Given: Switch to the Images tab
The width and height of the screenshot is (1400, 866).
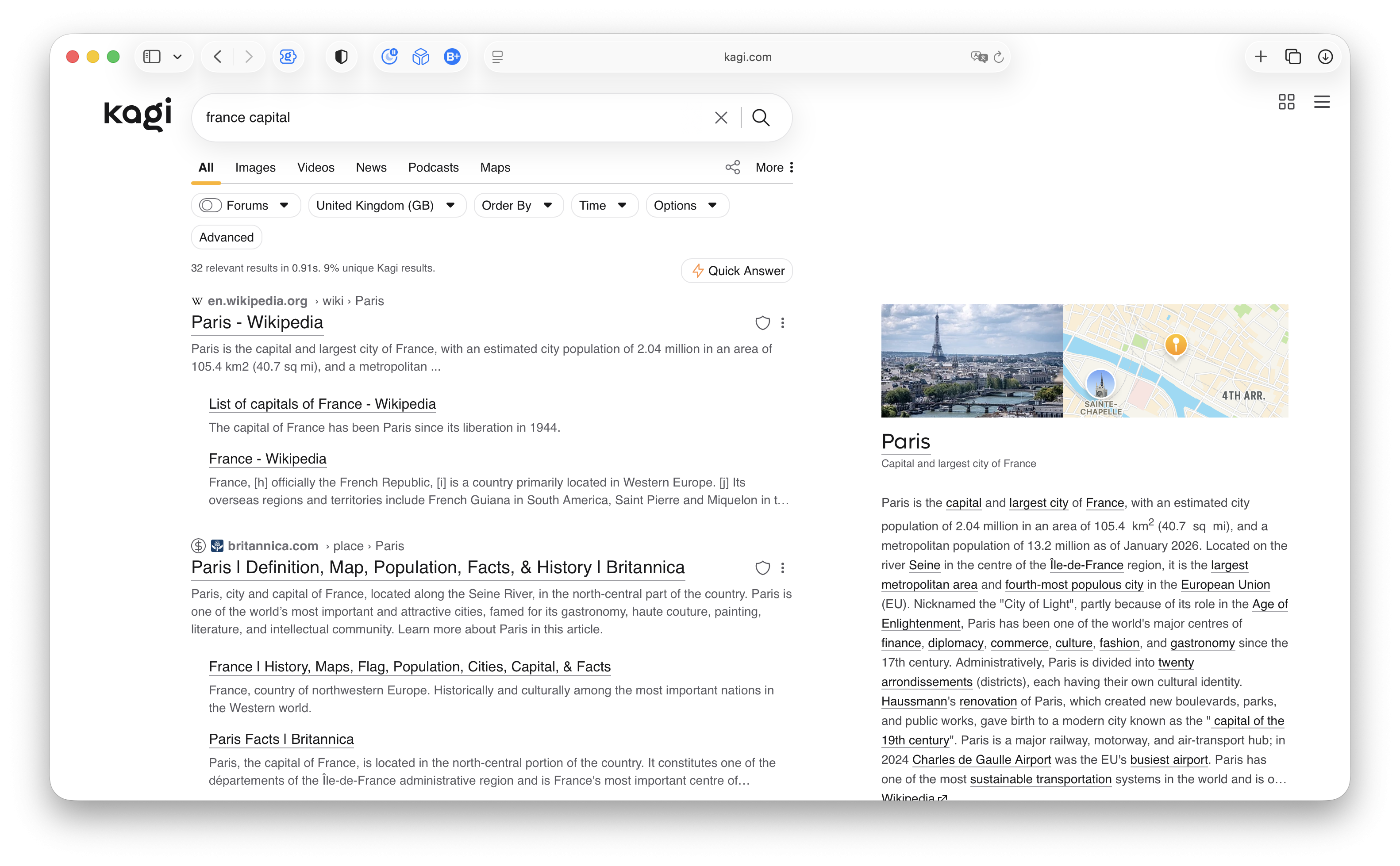Looking at the screenshot, I should (255, 167).
